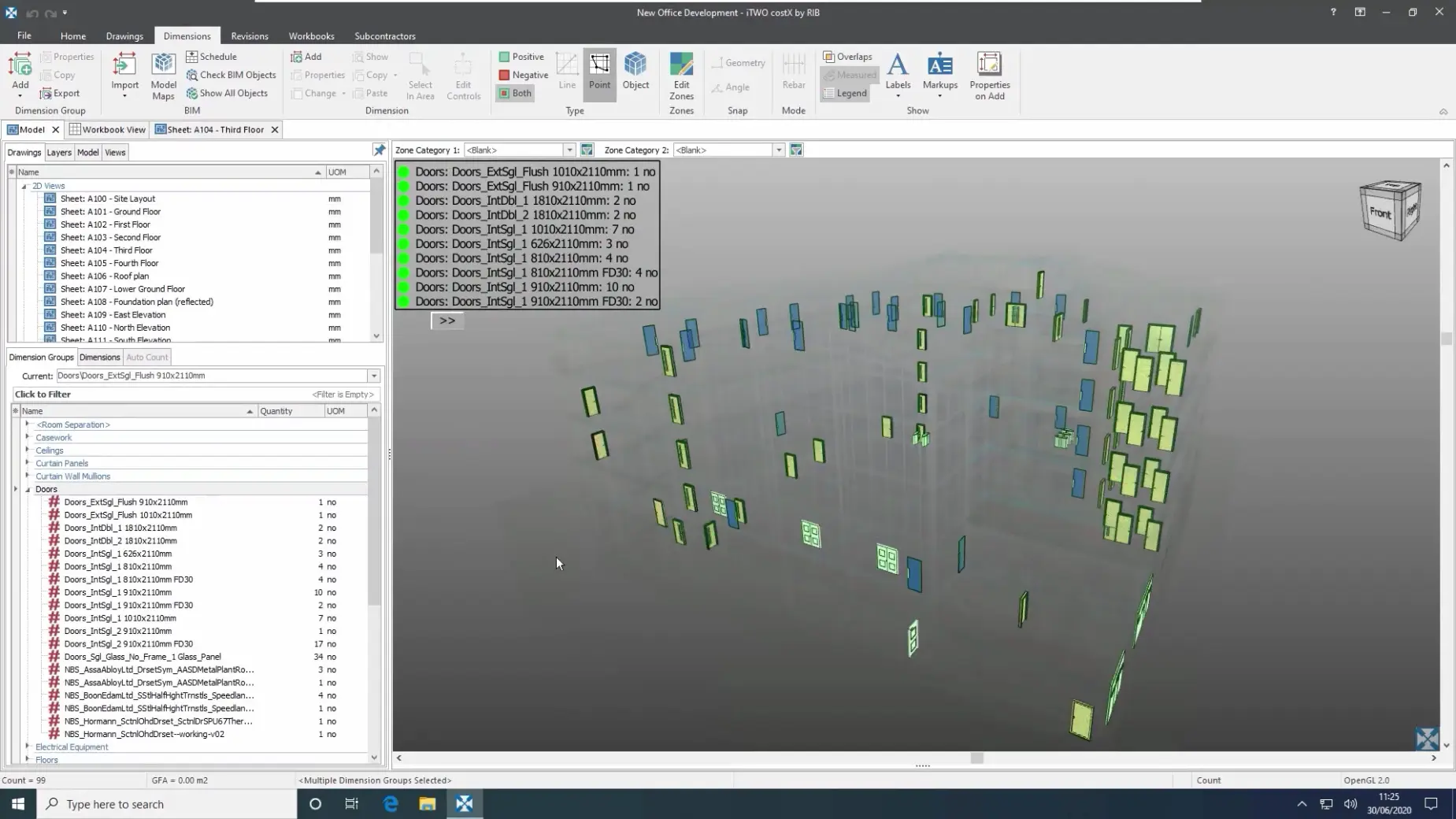Click the Front face of the view cube

[1380, 213]
